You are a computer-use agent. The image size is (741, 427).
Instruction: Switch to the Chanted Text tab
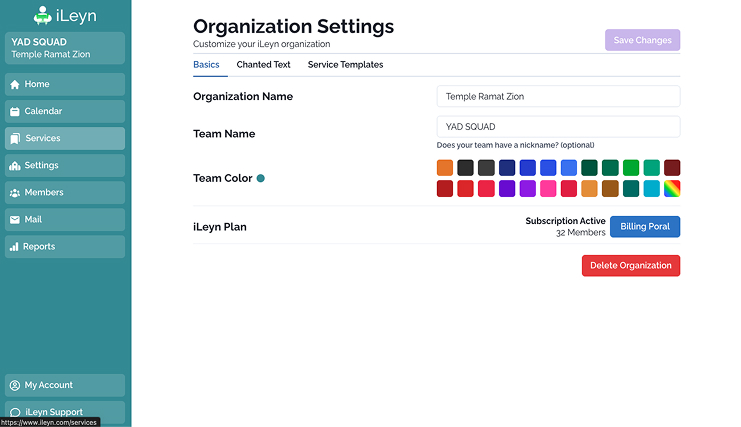pyautogui.click(x=263, y=65)
